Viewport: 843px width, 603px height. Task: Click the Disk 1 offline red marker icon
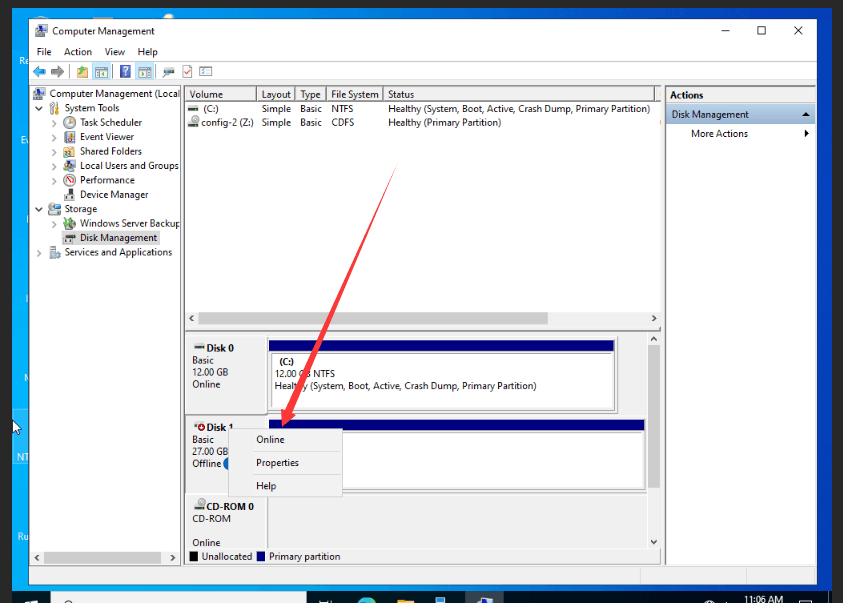tap(199, 427)
